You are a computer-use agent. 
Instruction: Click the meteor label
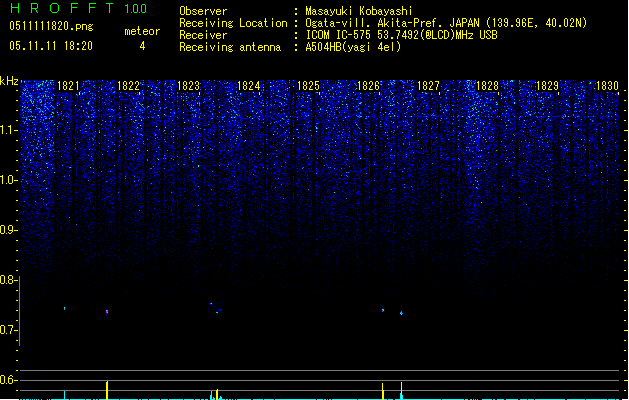[x=142, y=31]
